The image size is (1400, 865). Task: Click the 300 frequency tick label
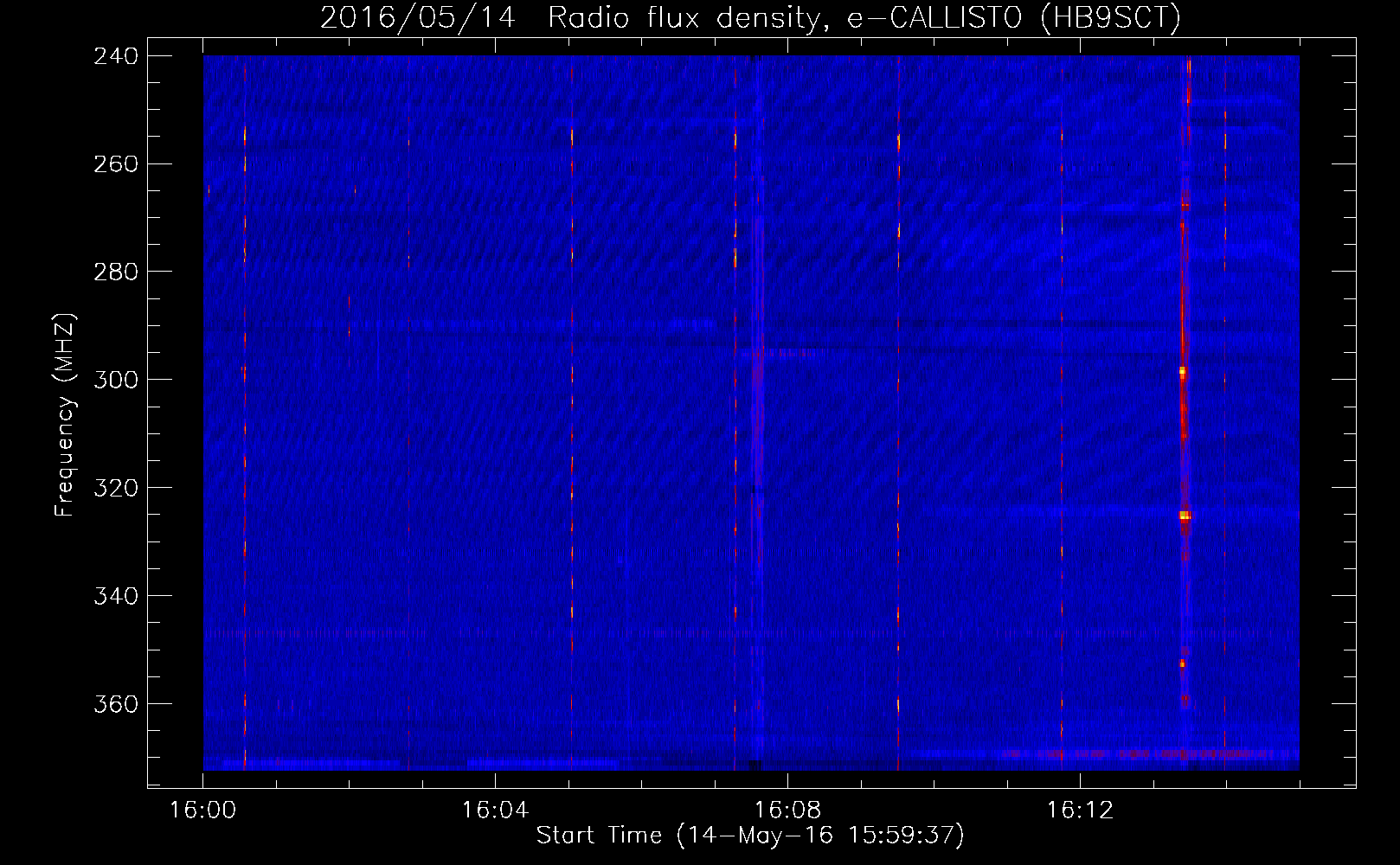(116, 380)
